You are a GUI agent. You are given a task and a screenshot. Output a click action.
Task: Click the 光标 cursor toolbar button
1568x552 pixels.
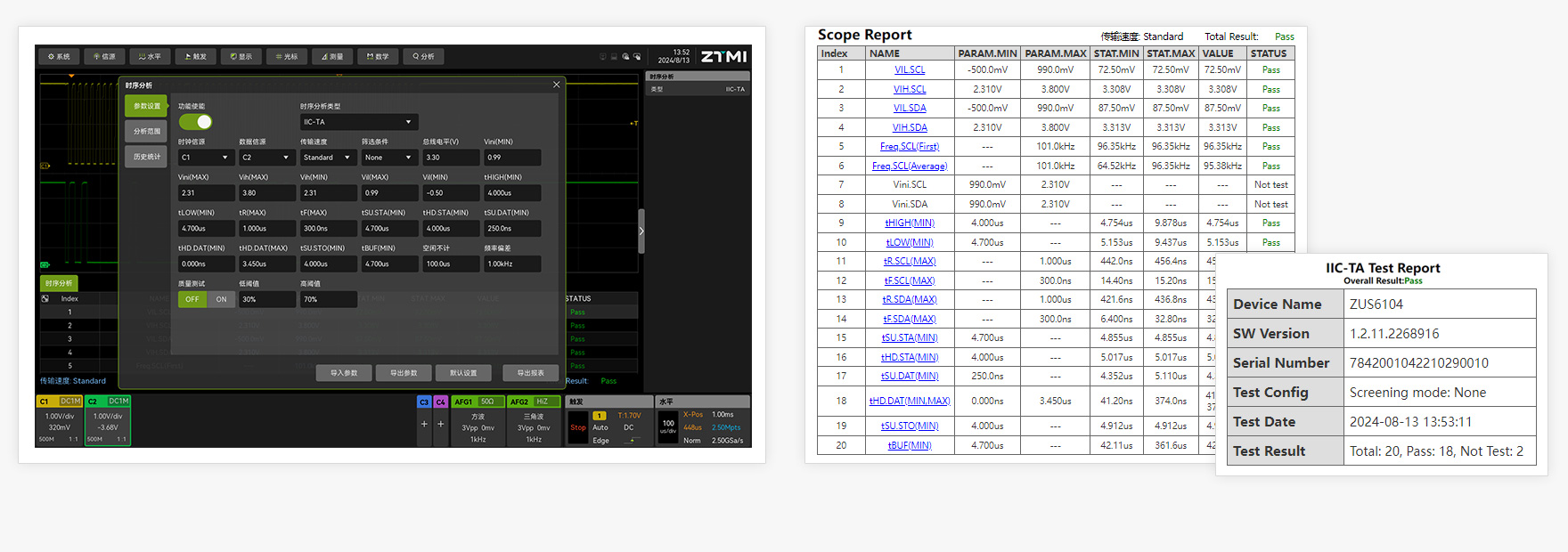click(x=286, y=57)
